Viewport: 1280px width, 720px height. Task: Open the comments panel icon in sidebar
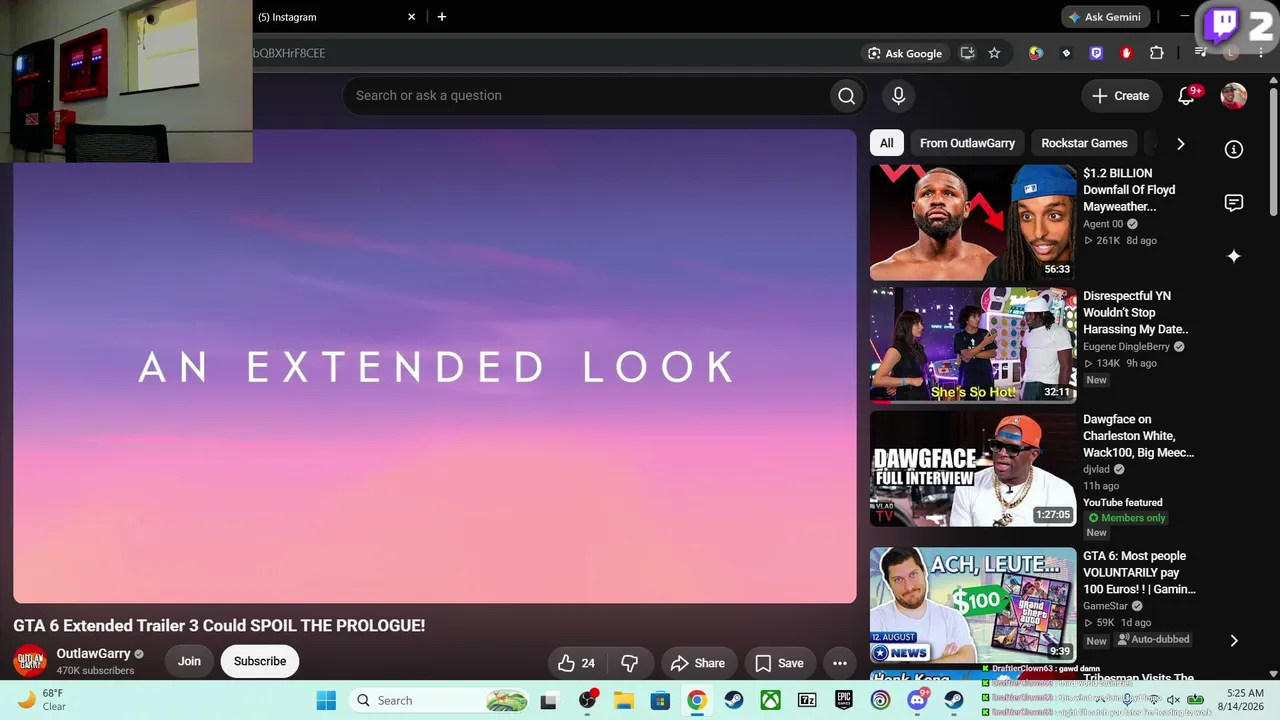tap(1234, 203)
